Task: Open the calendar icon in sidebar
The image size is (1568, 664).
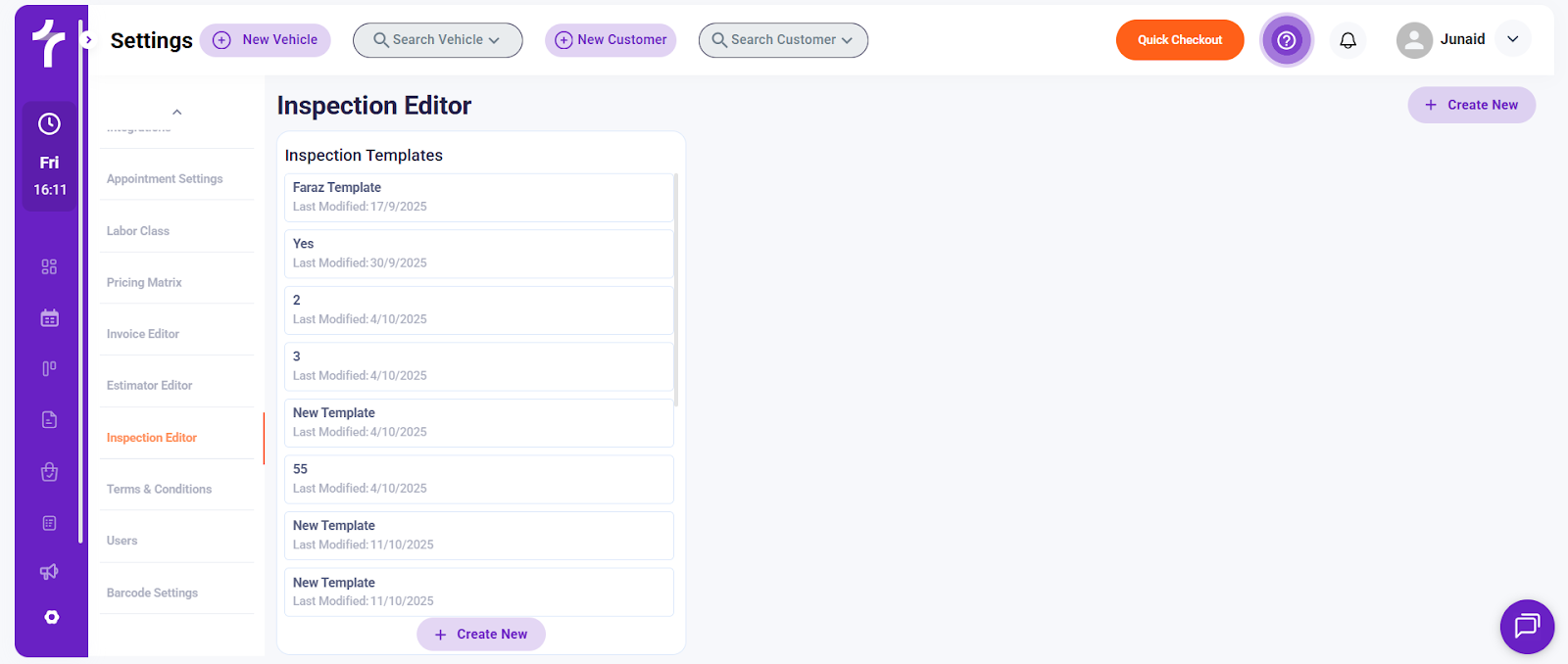Action: [x=49, y=318]
